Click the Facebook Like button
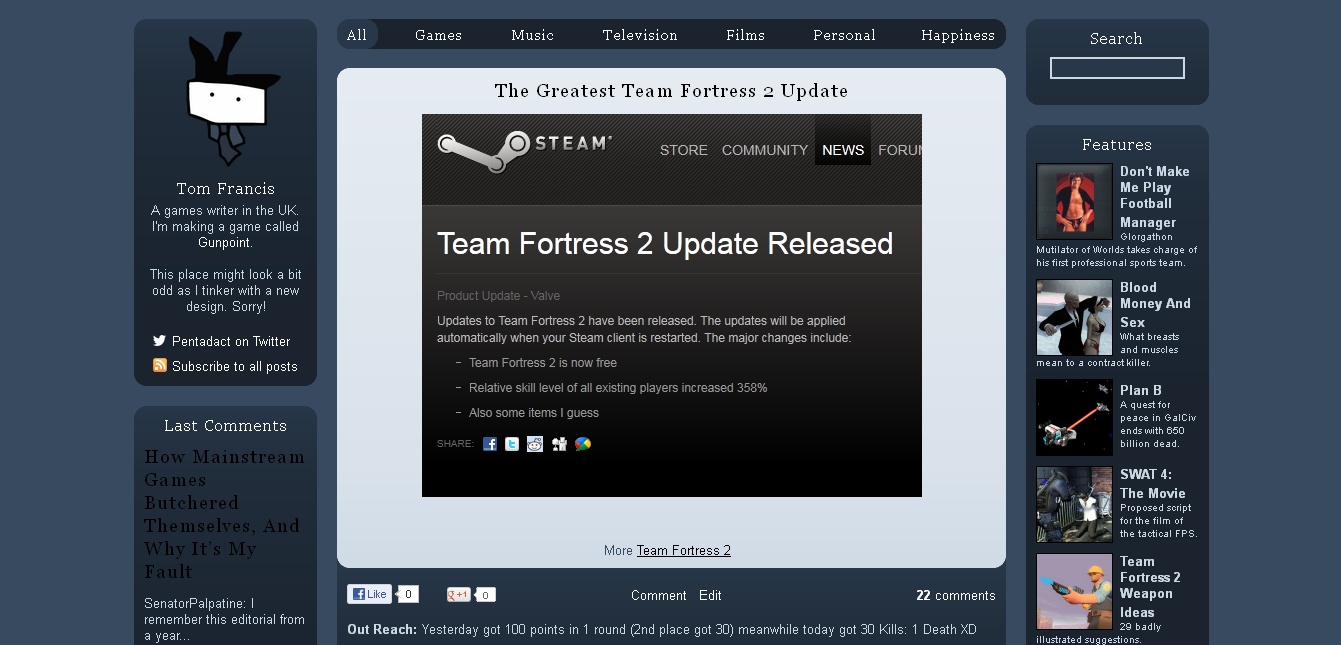 tap(369, 594)
